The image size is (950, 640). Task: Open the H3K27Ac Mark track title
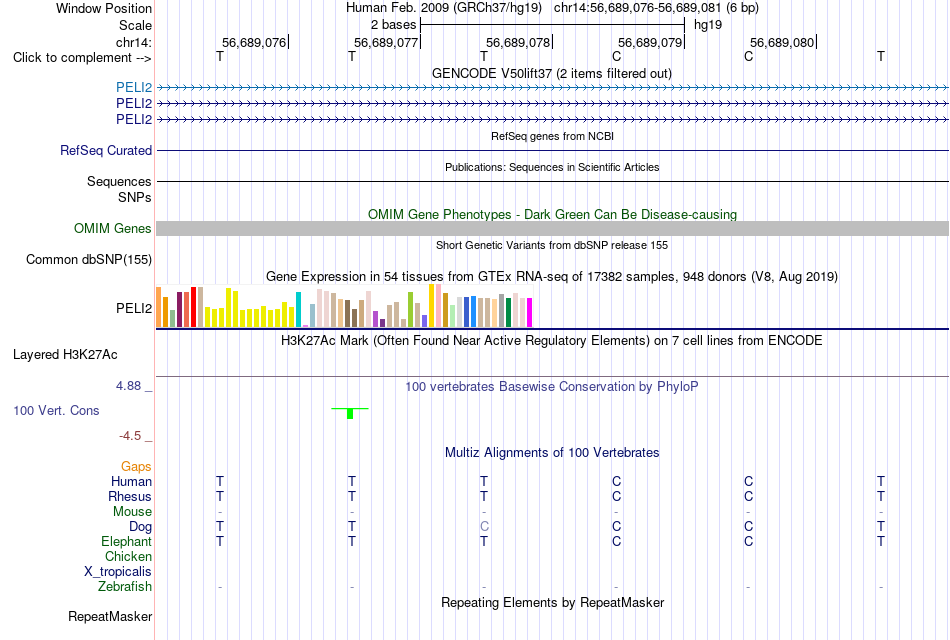(552, 341)
